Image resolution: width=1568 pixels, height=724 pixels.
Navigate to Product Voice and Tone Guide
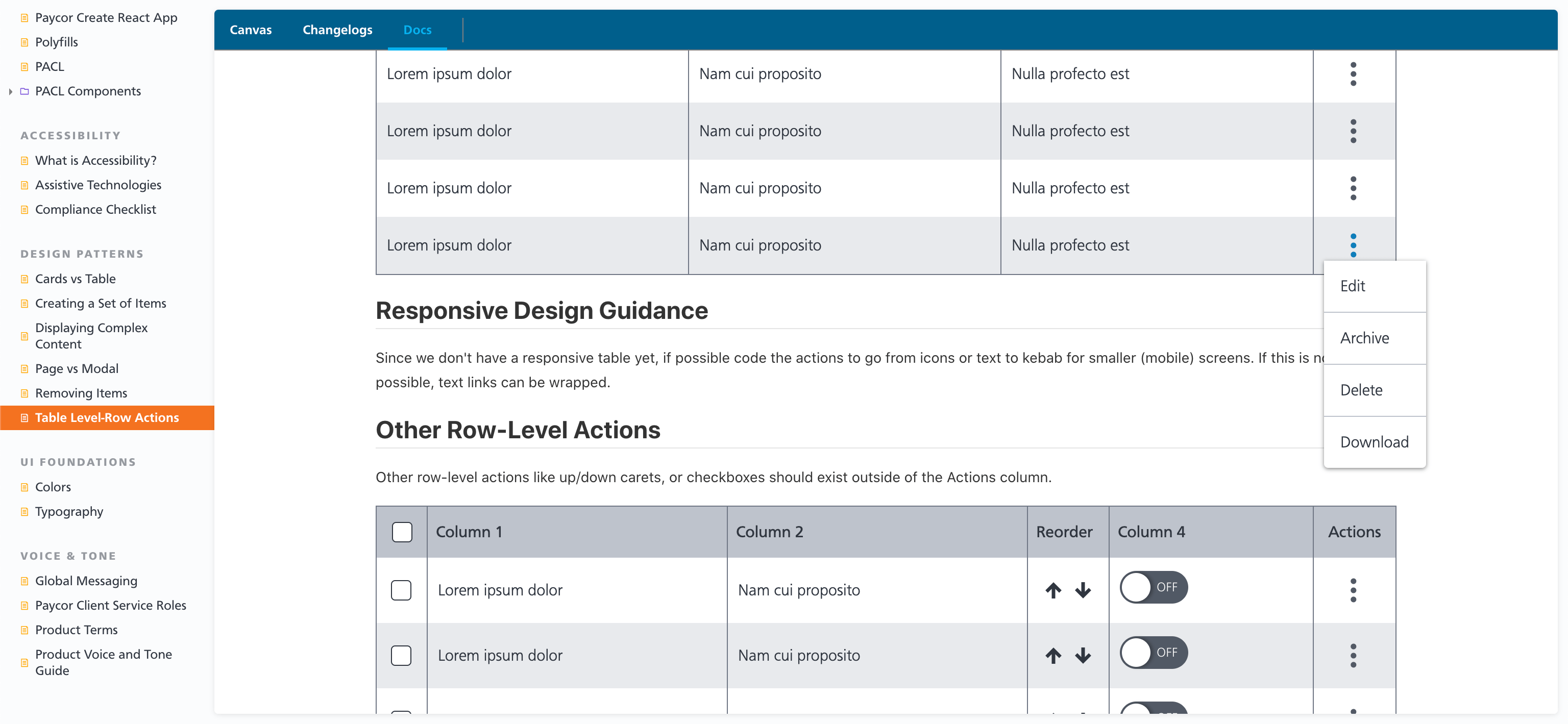click(103, 663)
